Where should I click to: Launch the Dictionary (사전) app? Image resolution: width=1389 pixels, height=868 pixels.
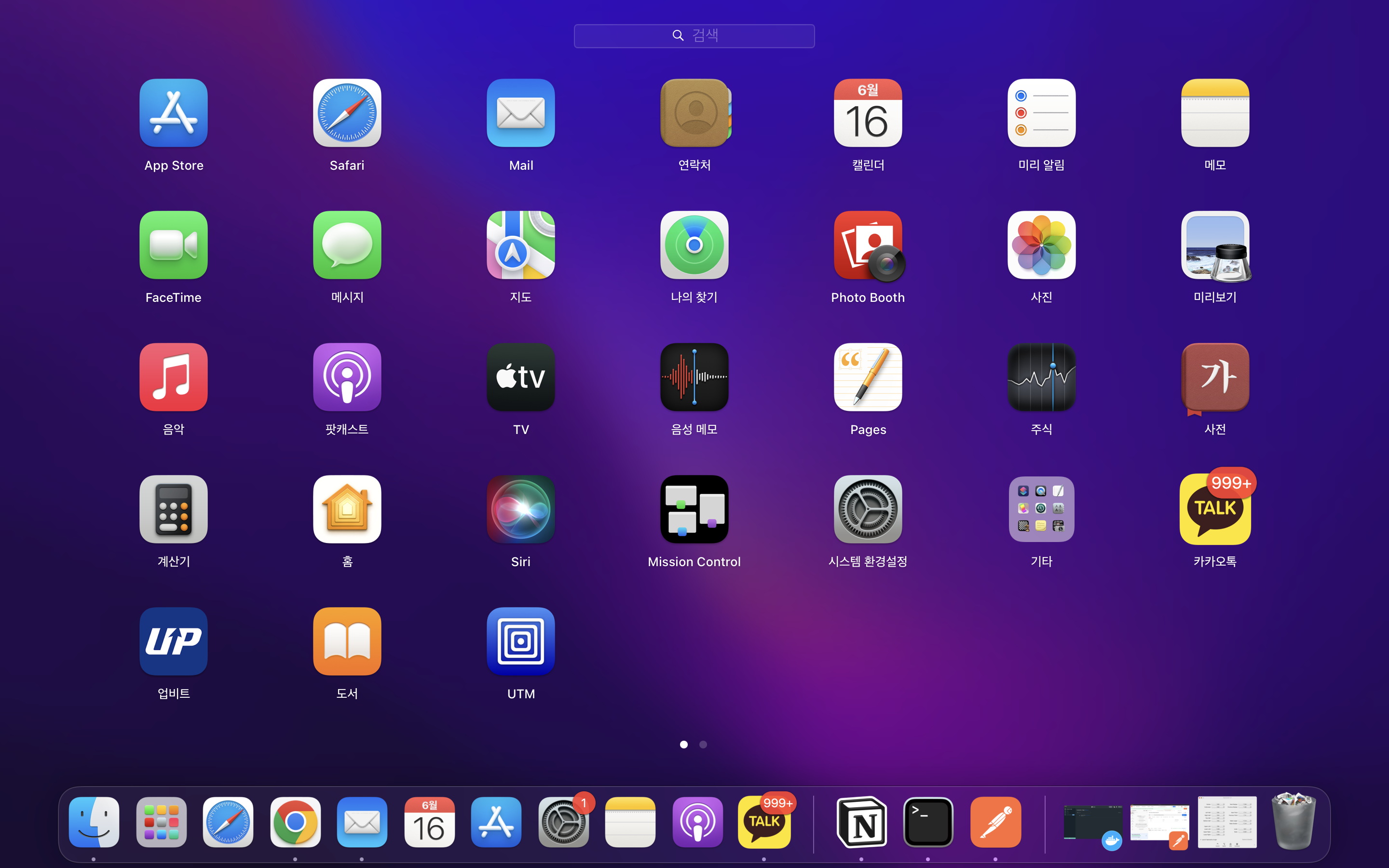click(1214, 377)
